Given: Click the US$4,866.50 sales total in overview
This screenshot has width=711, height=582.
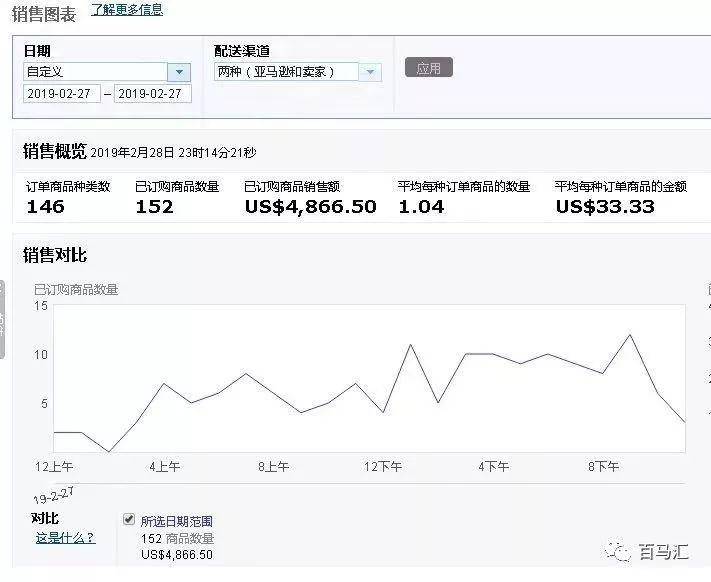Looking at the screenshot, I should pyautogui.click(x=310, y=207).
